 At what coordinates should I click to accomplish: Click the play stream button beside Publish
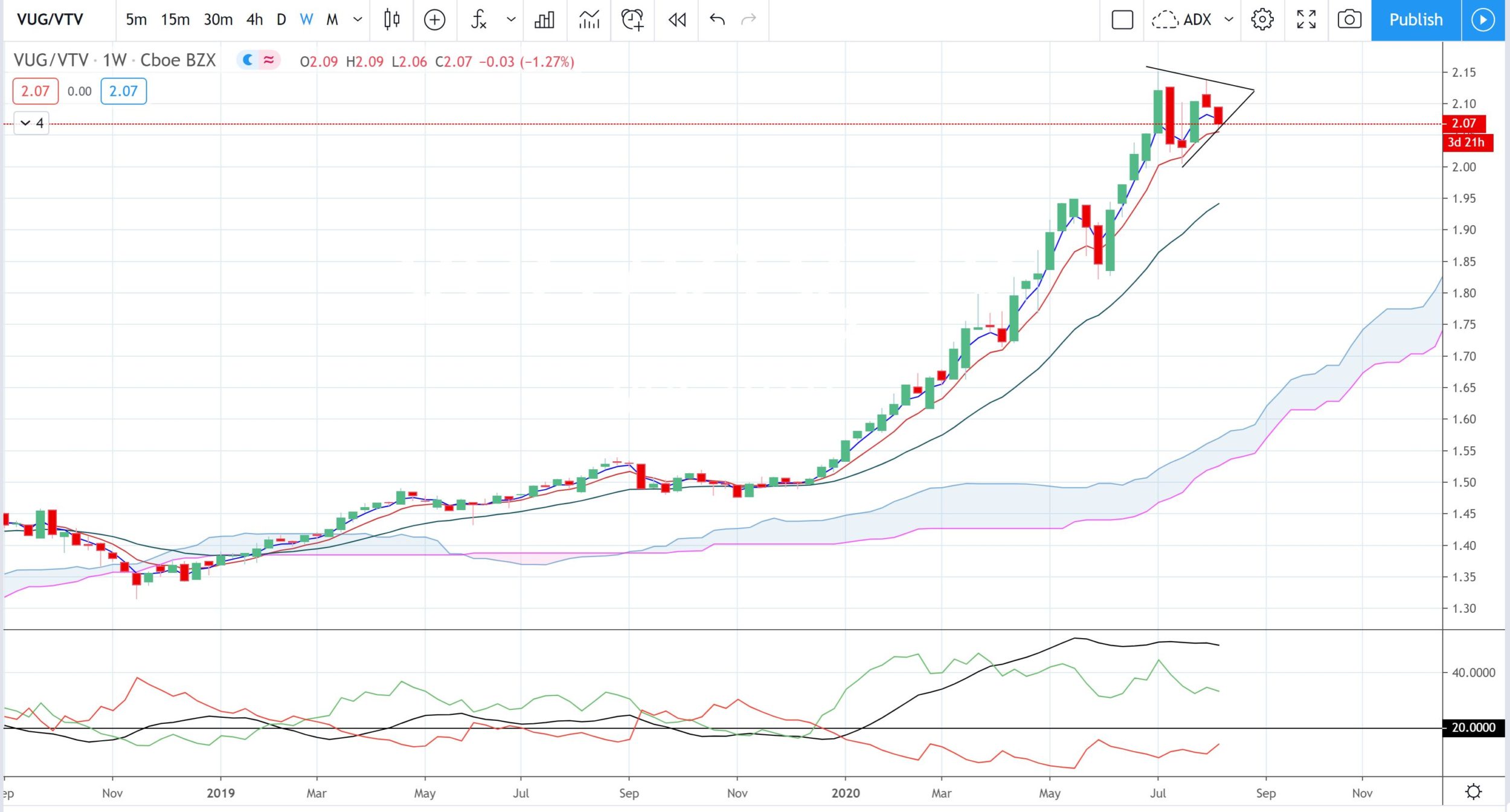click(1483, 20)
